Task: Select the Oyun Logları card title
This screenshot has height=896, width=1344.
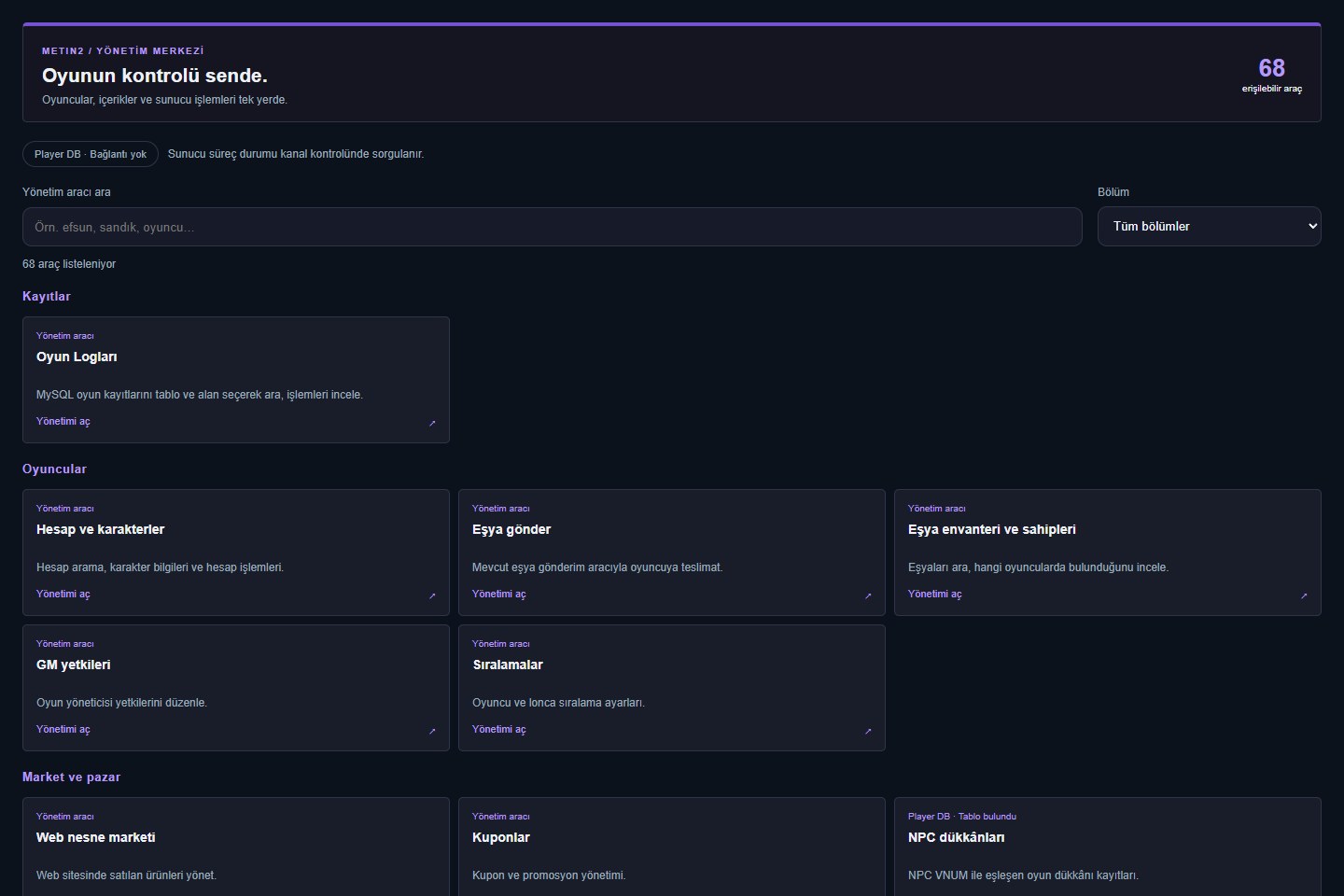Action: point(77,357)
